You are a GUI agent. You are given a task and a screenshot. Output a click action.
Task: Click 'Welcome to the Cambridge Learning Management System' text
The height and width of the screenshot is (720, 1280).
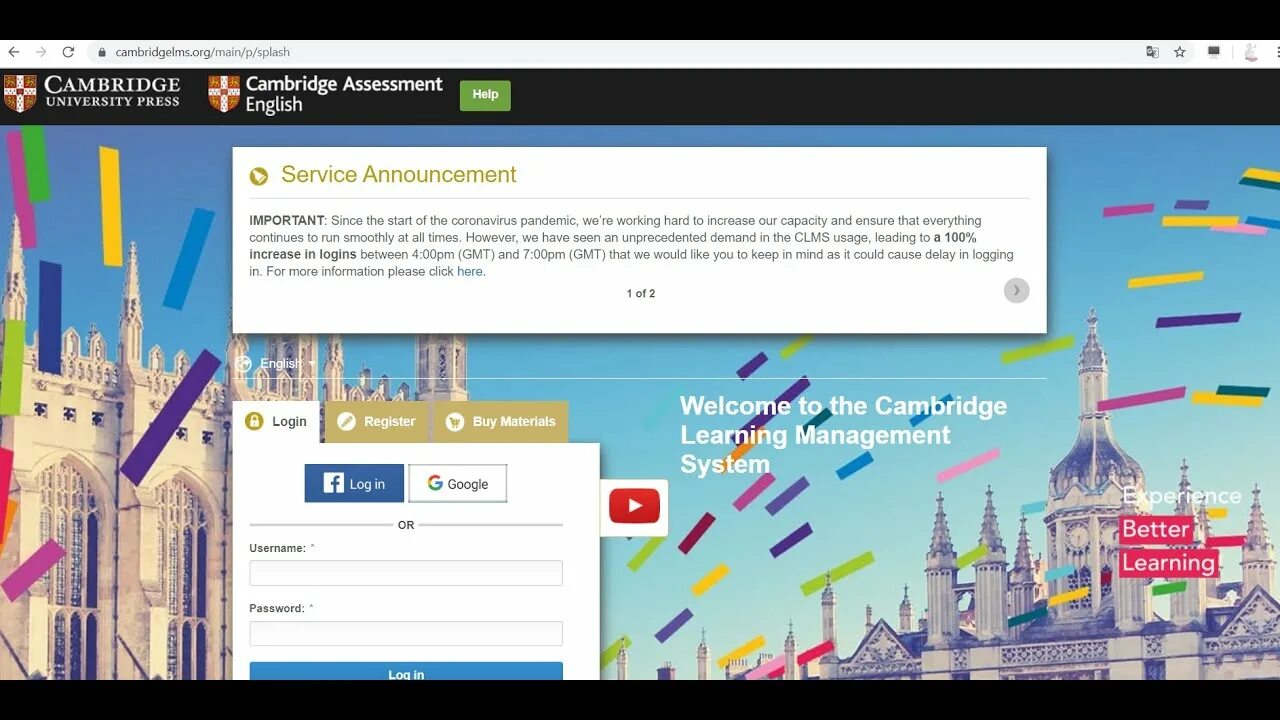pyautogui.click(x=843, y=435)
